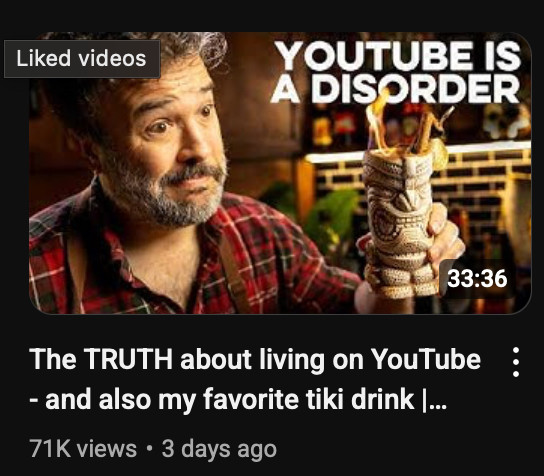Click the 3 days ago upload date
Screen dimensions: 544x476
tap(219, 450)
